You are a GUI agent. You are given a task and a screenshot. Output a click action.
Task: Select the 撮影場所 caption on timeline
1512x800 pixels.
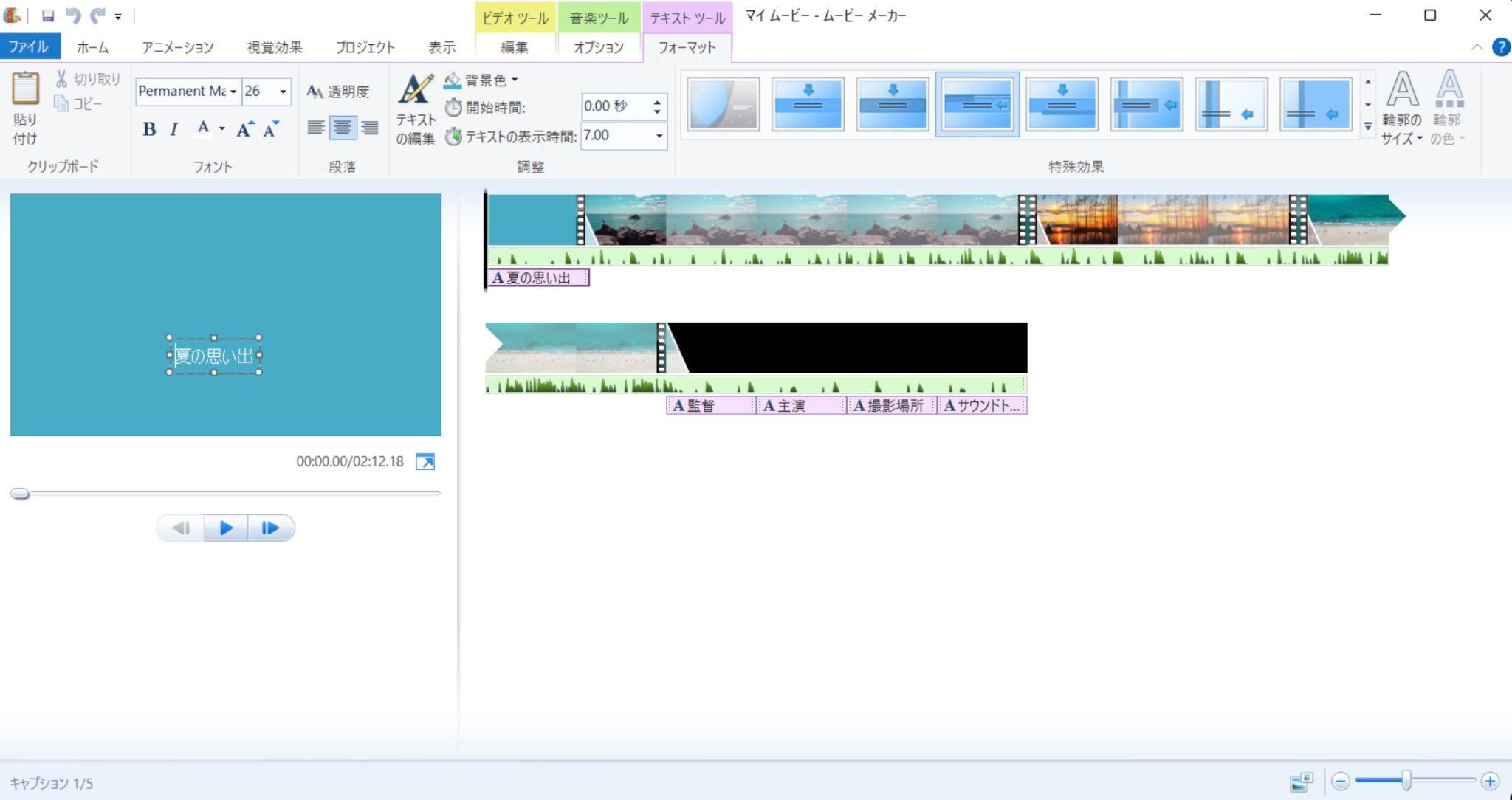[891, 405]
